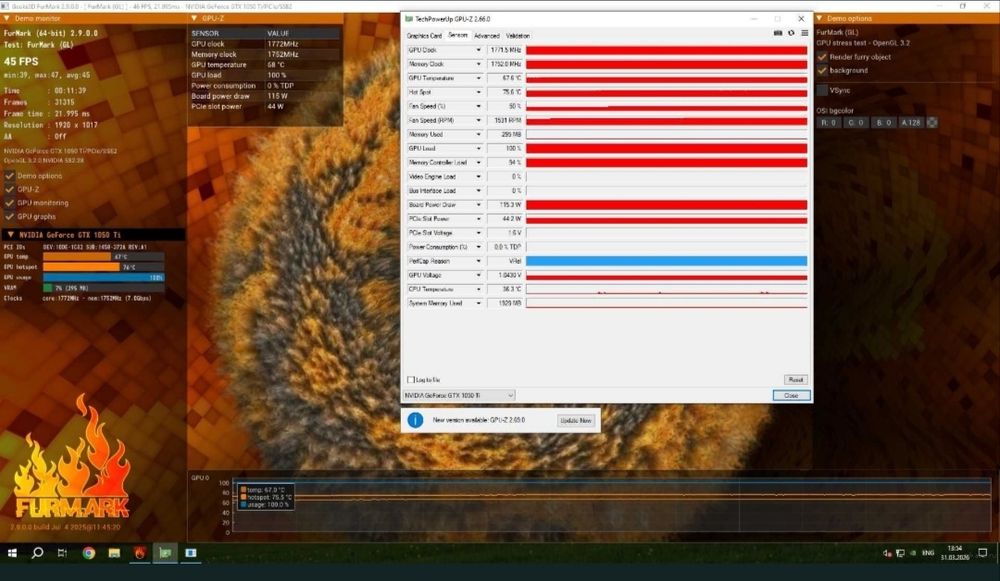Open File Explorer from the taskbar
This screenshot has width=1000, height=581.
coord(114,553)
